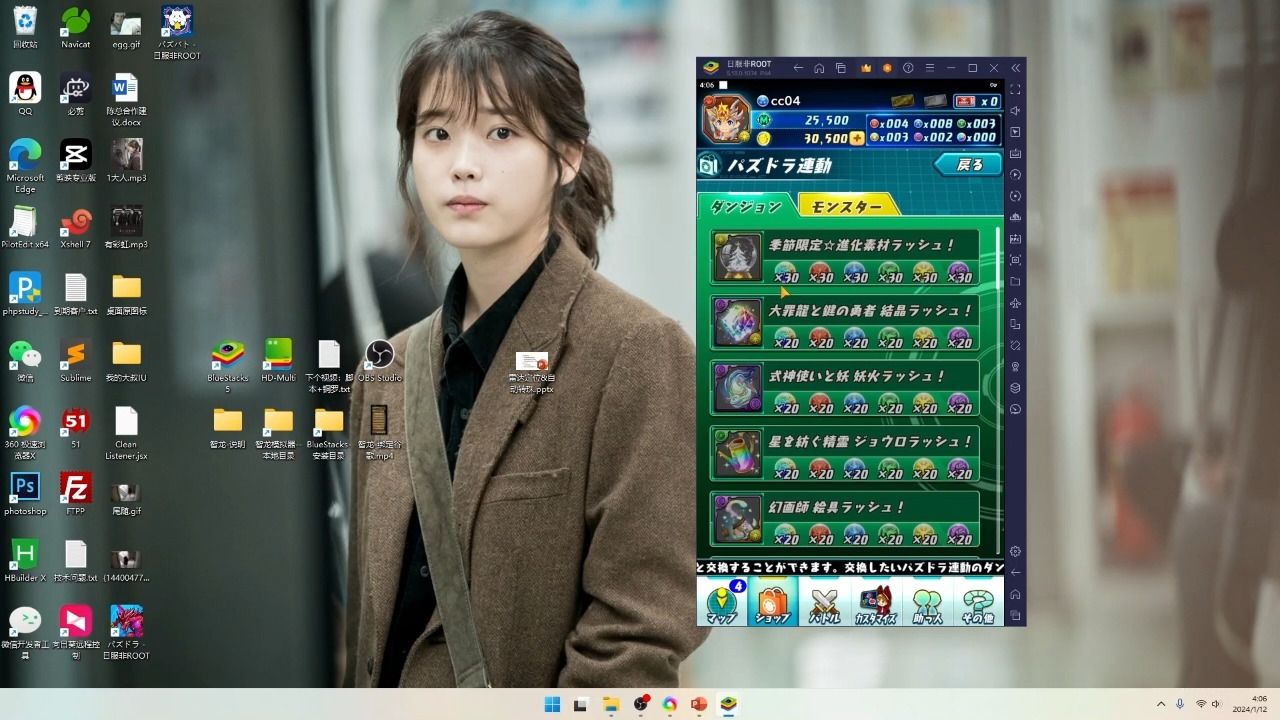Tap the snow globe thumbnail of 季節限定 rush
The image size is (1280, 720).
click(x=738, y=258)
